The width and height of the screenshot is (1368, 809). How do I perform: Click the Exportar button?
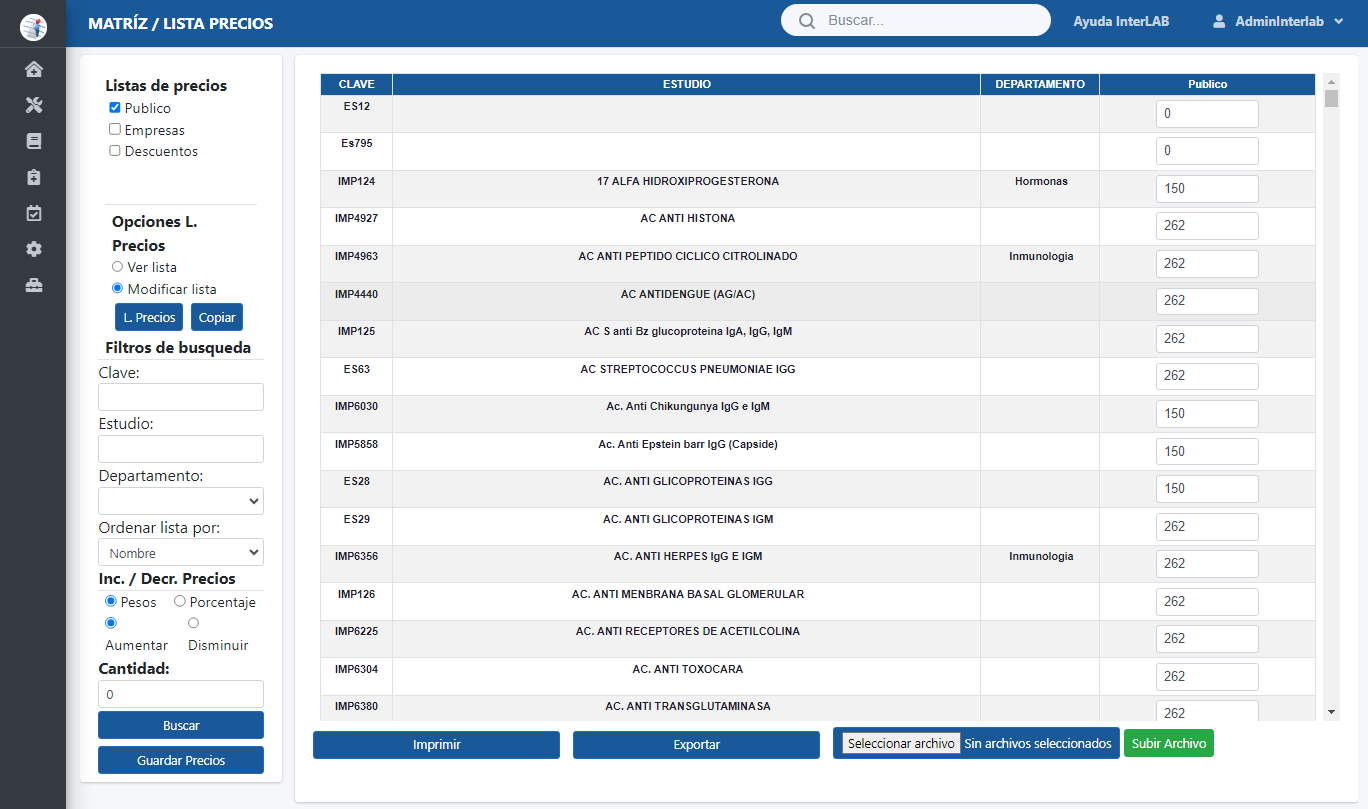click(x=696, y=745)
